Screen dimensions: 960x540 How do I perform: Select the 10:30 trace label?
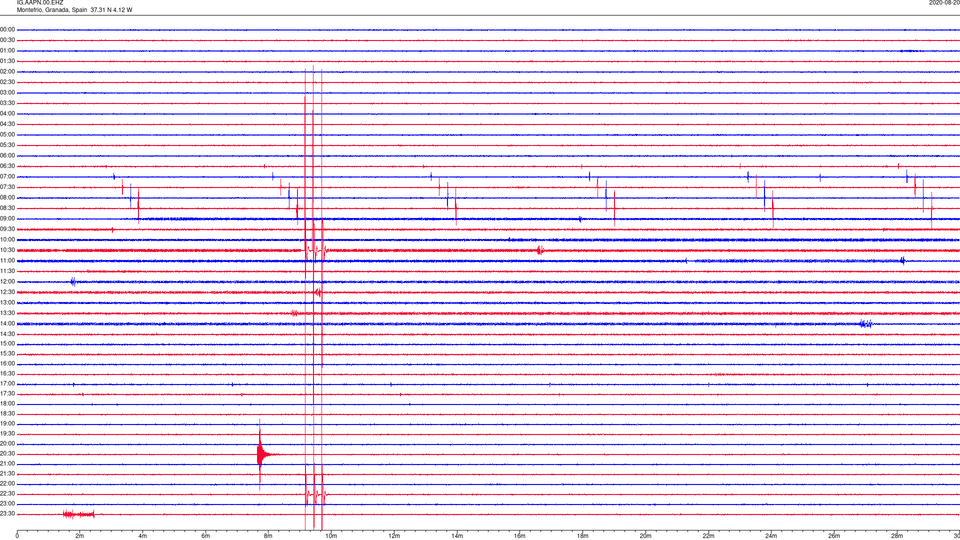coord(7,250)
